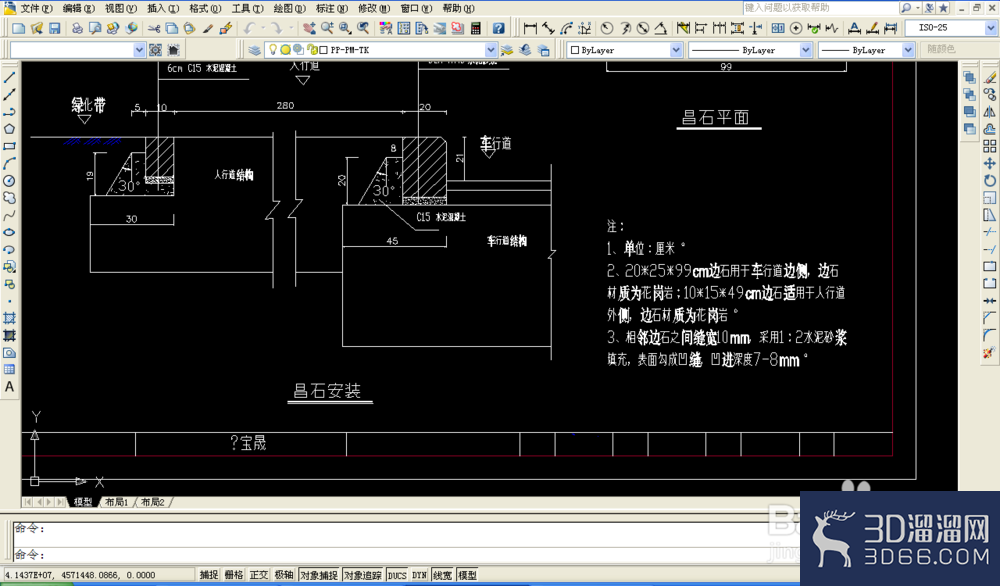Open the 编辑(E) menu
Viewport: 1000px width, 586px height.
point(78,8)
